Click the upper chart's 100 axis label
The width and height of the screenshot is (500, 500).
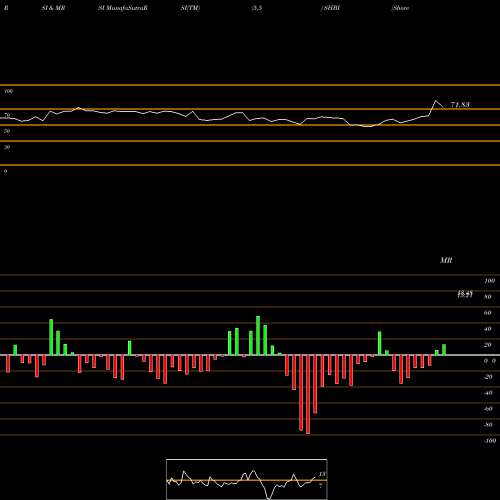tap(9, 91)
